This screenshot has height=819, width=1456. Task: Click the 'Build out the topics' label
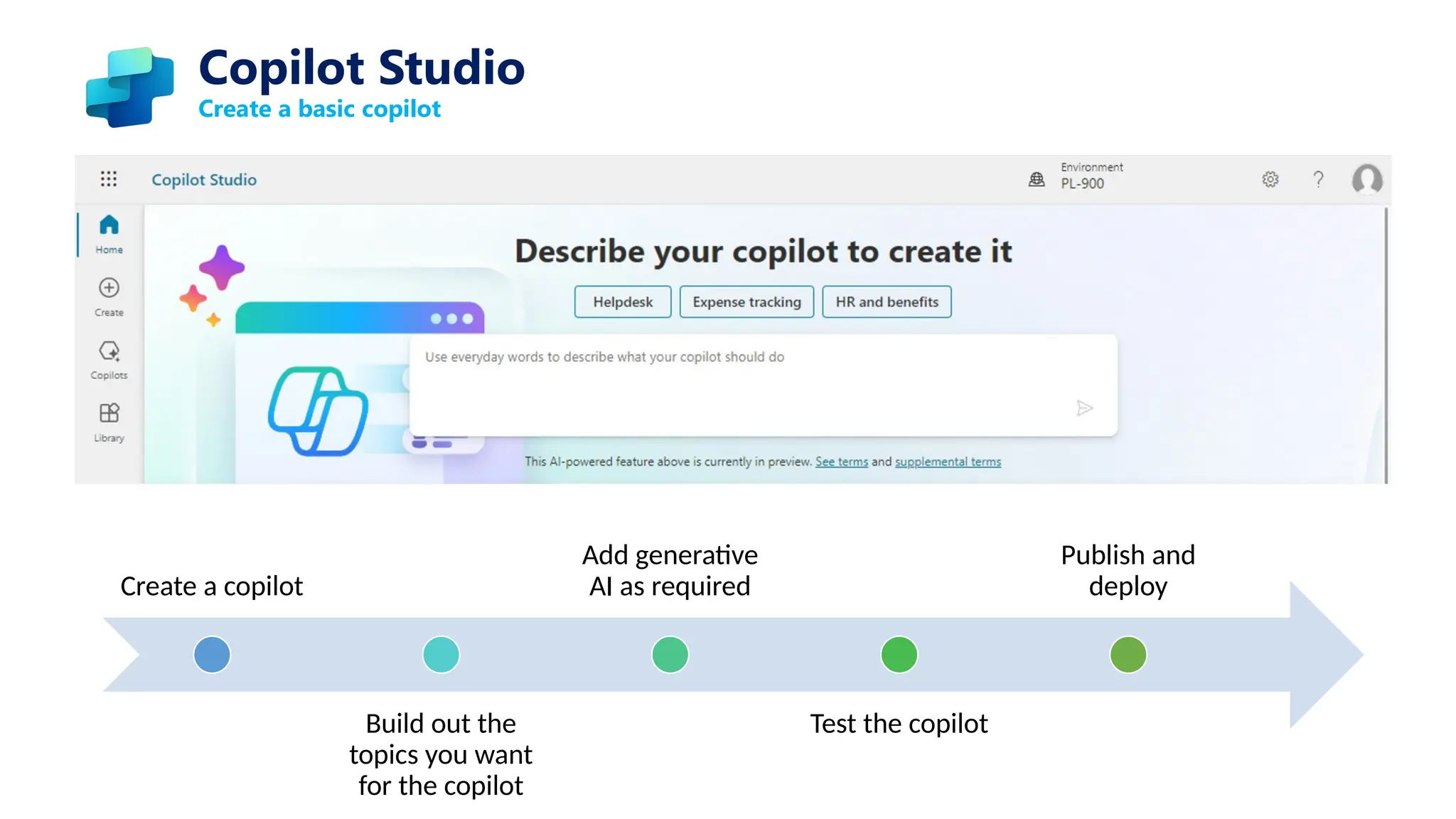pos(441,754)
